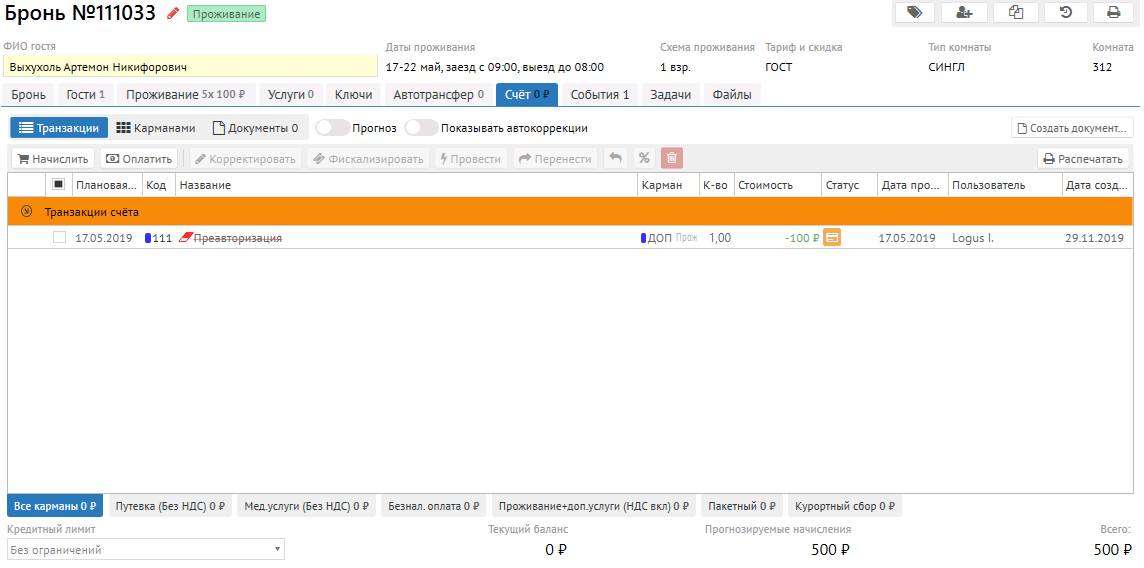The image size is (1144, 568).
Task: Open the Задачи tab
Action: pyautogui.click(x=670, y=95)
